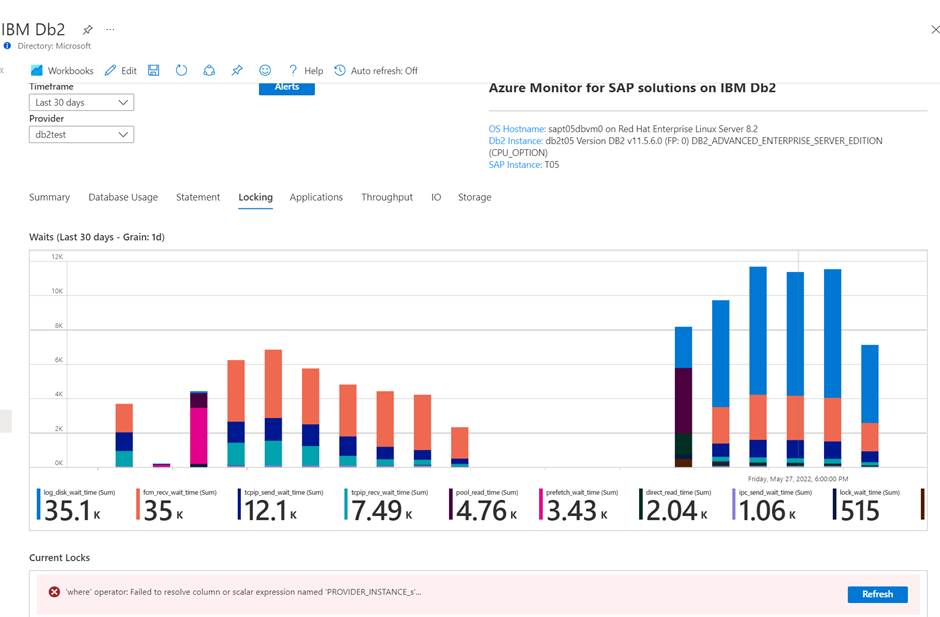Click the toolbar pin icon
Viewport: 940px width, 617px height.
(237, 71)
